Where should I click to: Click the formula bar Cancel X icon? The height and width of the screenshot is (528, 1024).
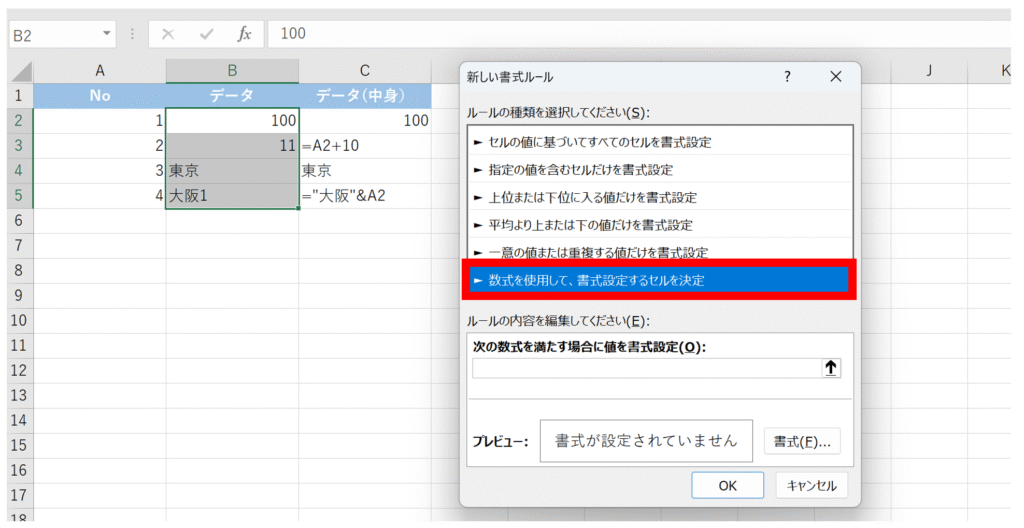tap(168, 34)
